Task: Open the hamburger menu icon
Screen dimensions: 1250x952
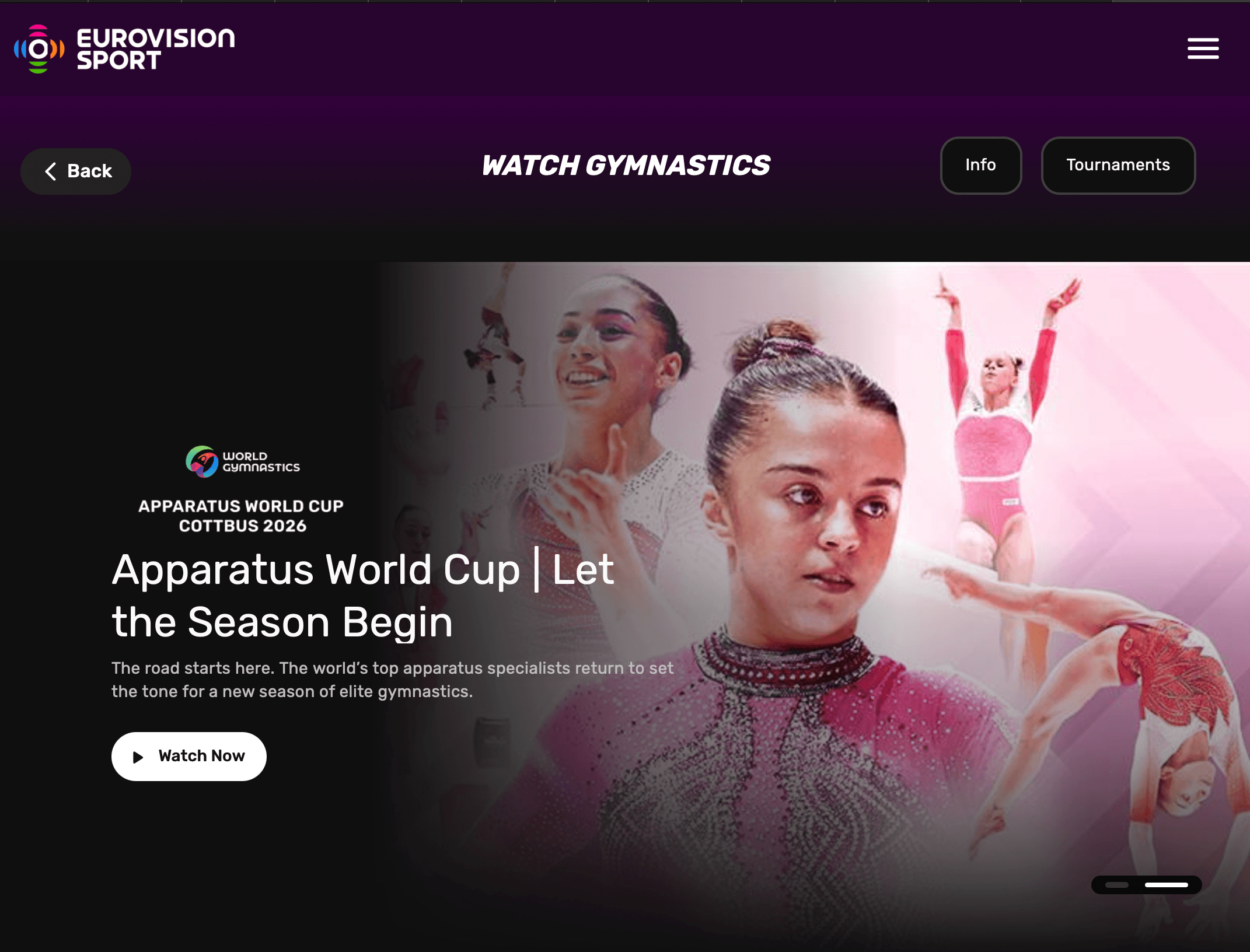Action: click(1203, 48)
